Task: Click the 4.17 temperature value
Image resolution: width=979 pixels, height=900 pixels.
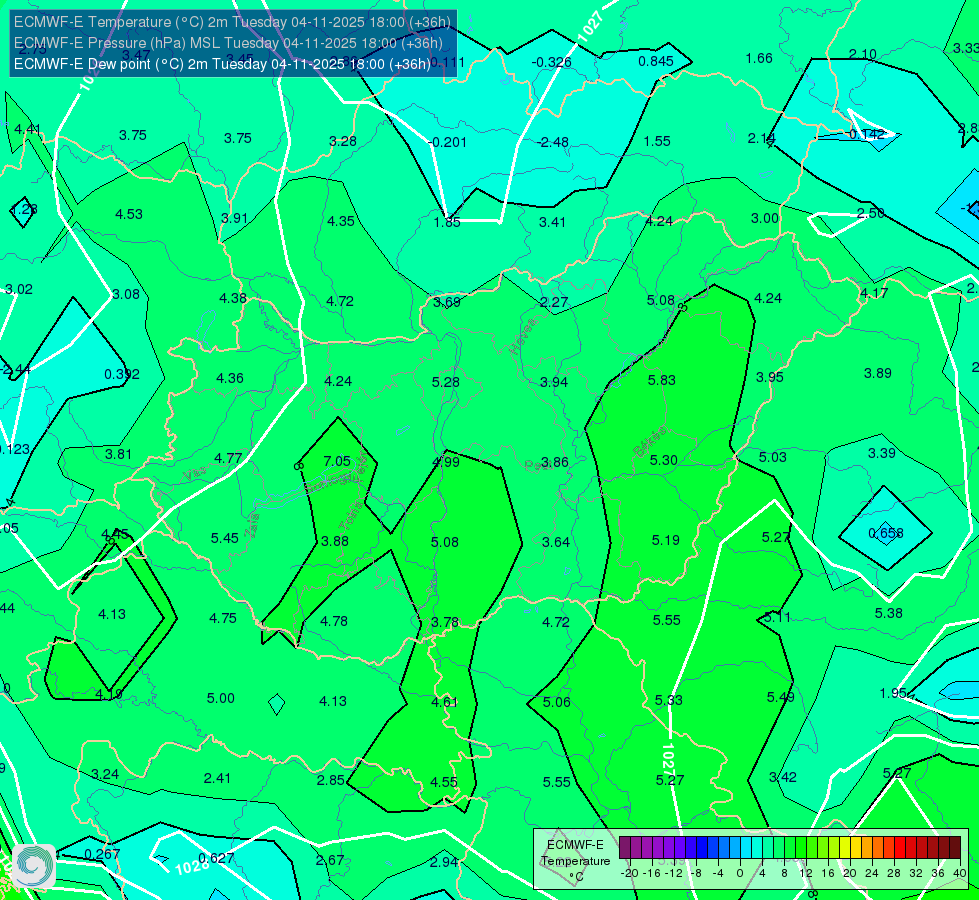Action: pyautogui.click(x=873, y=292)
